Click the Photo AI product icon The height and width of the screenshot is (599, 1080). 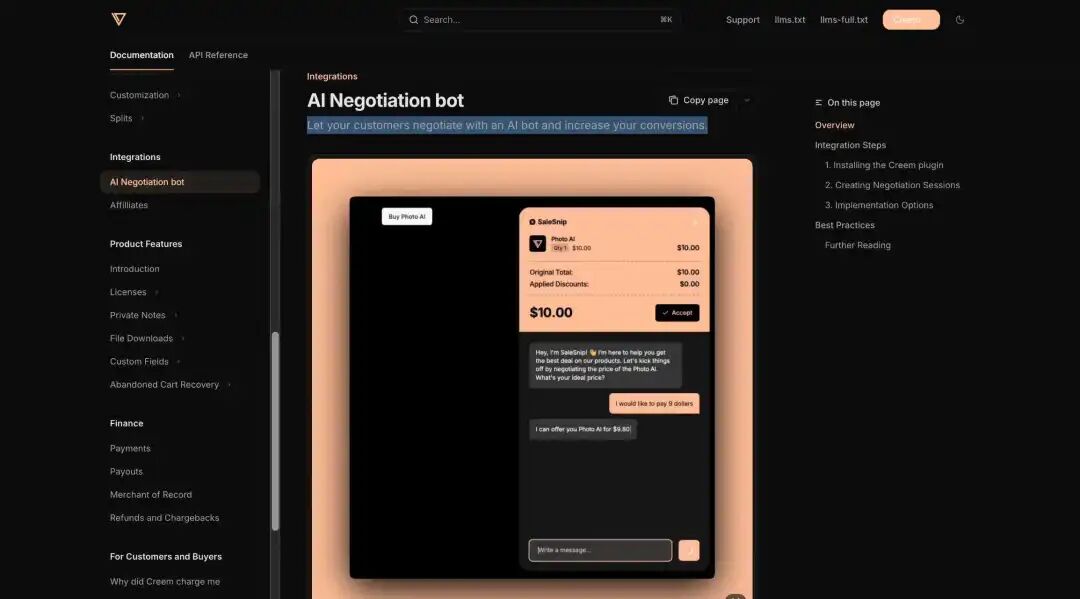tap(537, 244)
